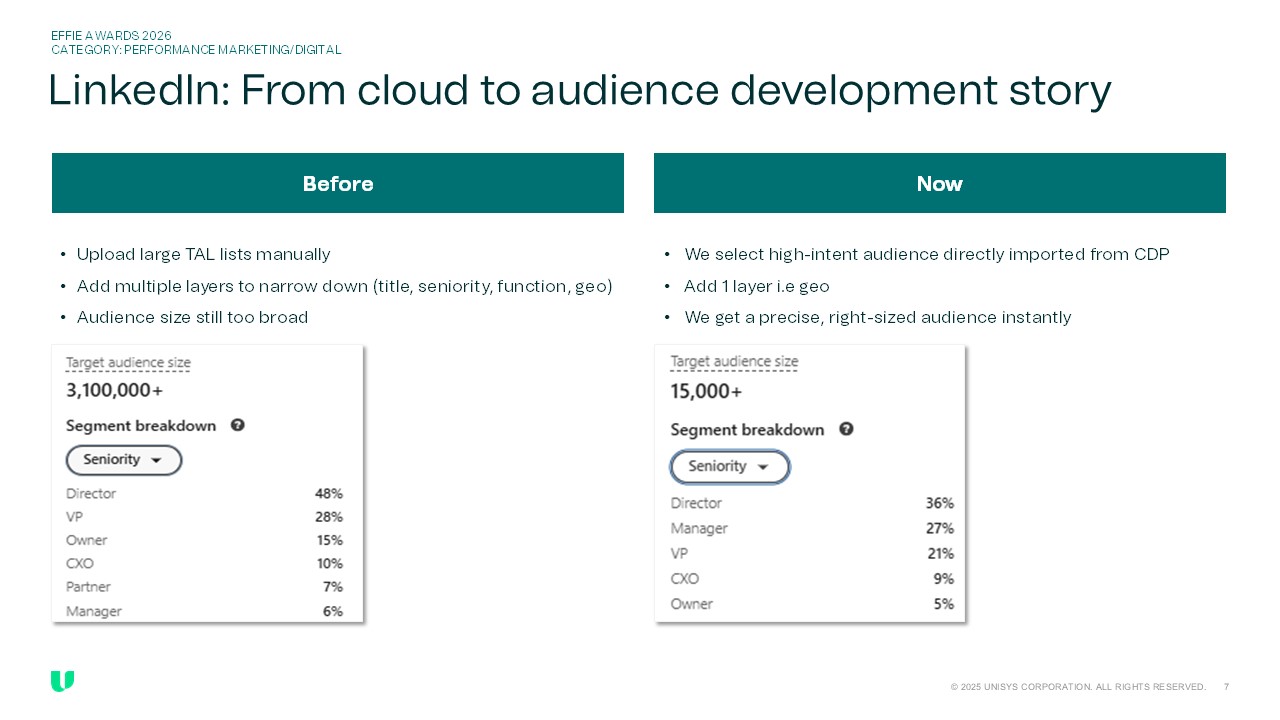Click the 15,000+ audience size value

coord(706,391)
